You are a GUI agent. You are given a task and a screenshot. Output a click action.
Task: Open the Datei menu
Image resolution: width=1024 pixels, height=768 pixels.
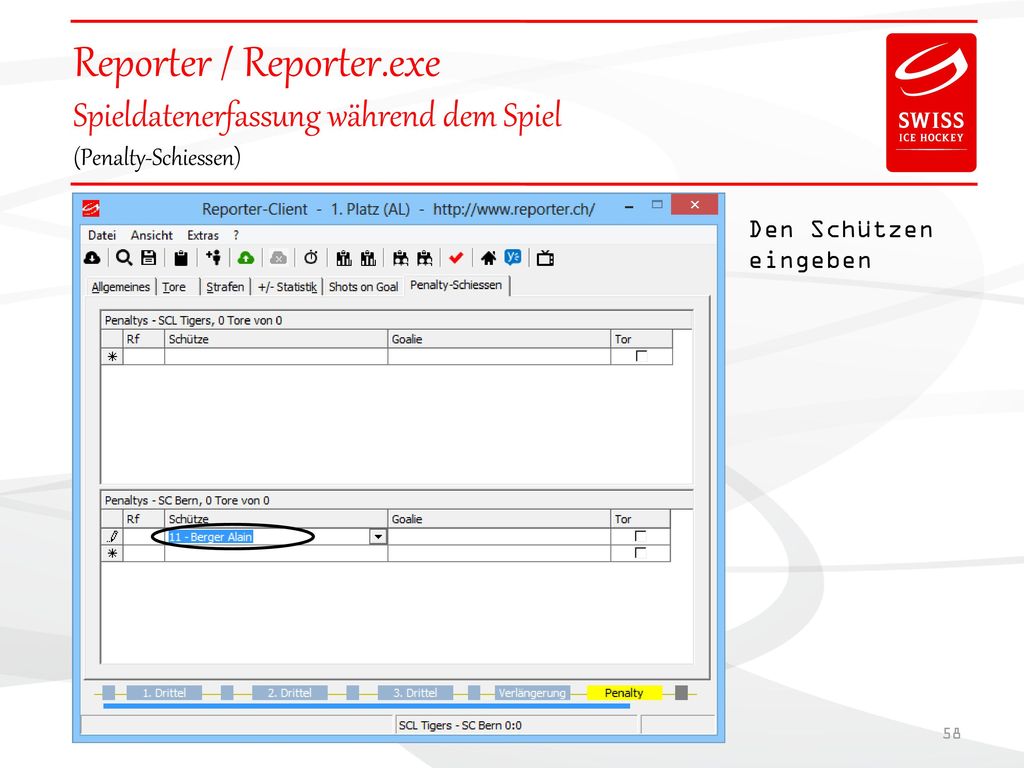[x=102, y=235]
